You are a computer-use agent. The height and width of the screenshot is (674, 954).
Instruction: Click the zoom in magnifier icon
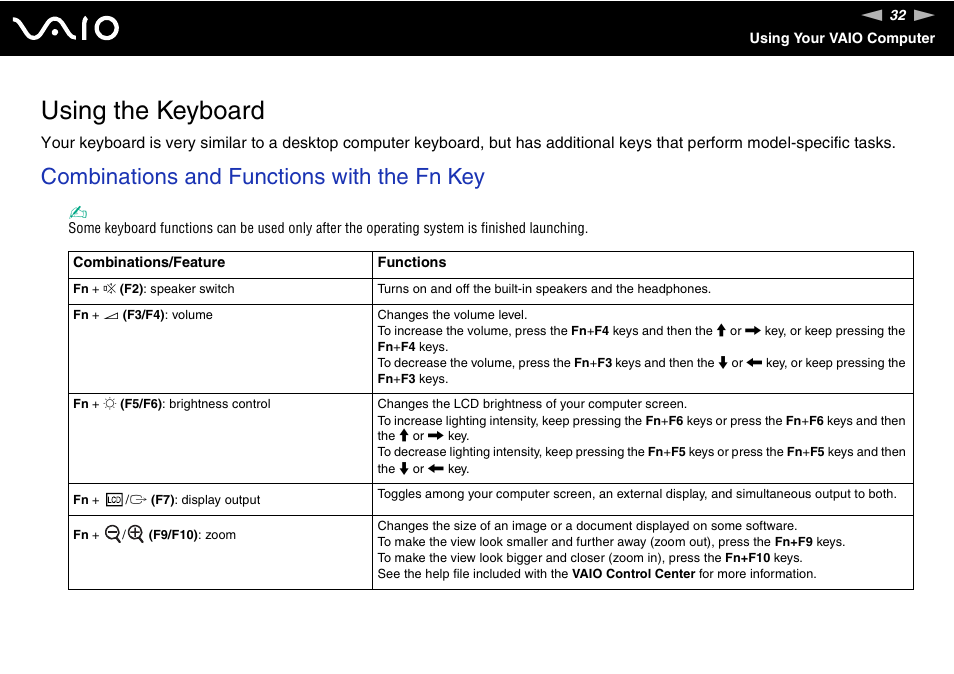pyautogui.click(x=135, y=534)
